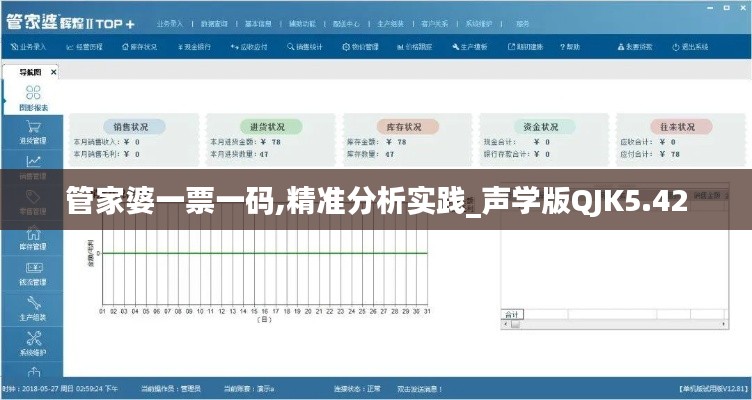Click 连接状态 in the status bar
Screen dimensions: 752x400
click(357, 388)
